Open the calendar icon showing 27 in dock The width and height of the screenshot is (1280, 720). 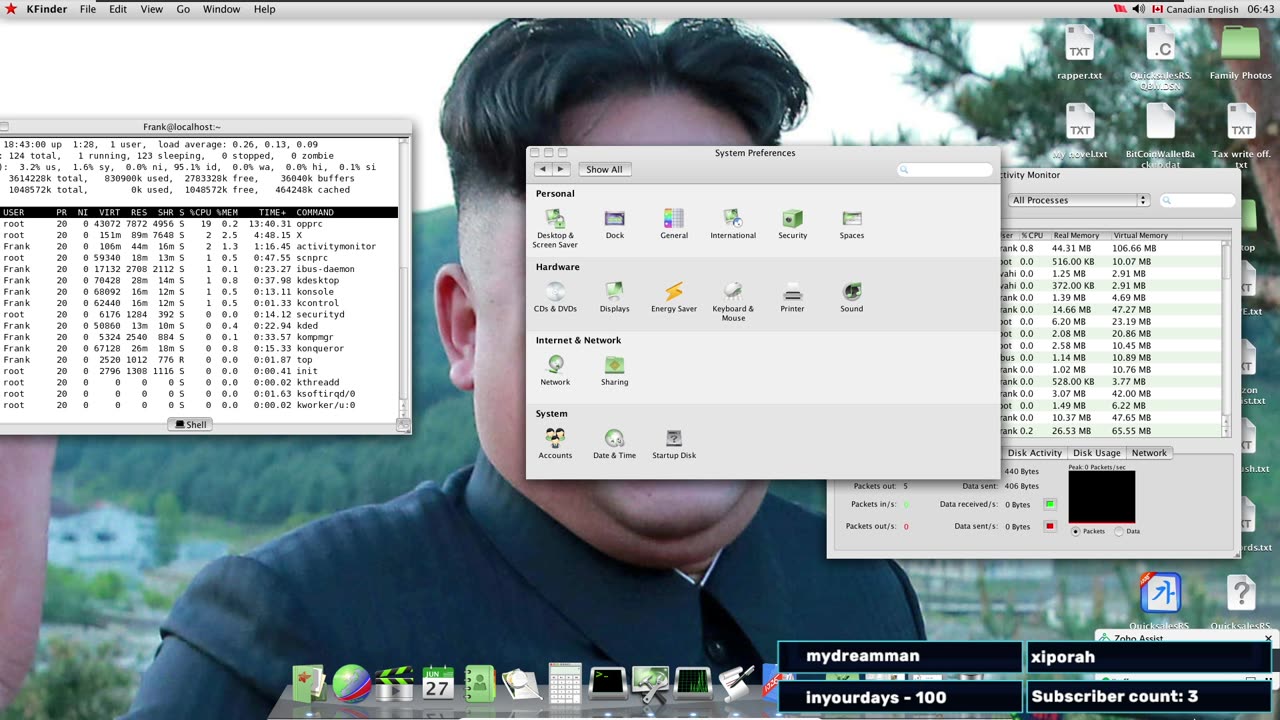click(x=437, y=684)
